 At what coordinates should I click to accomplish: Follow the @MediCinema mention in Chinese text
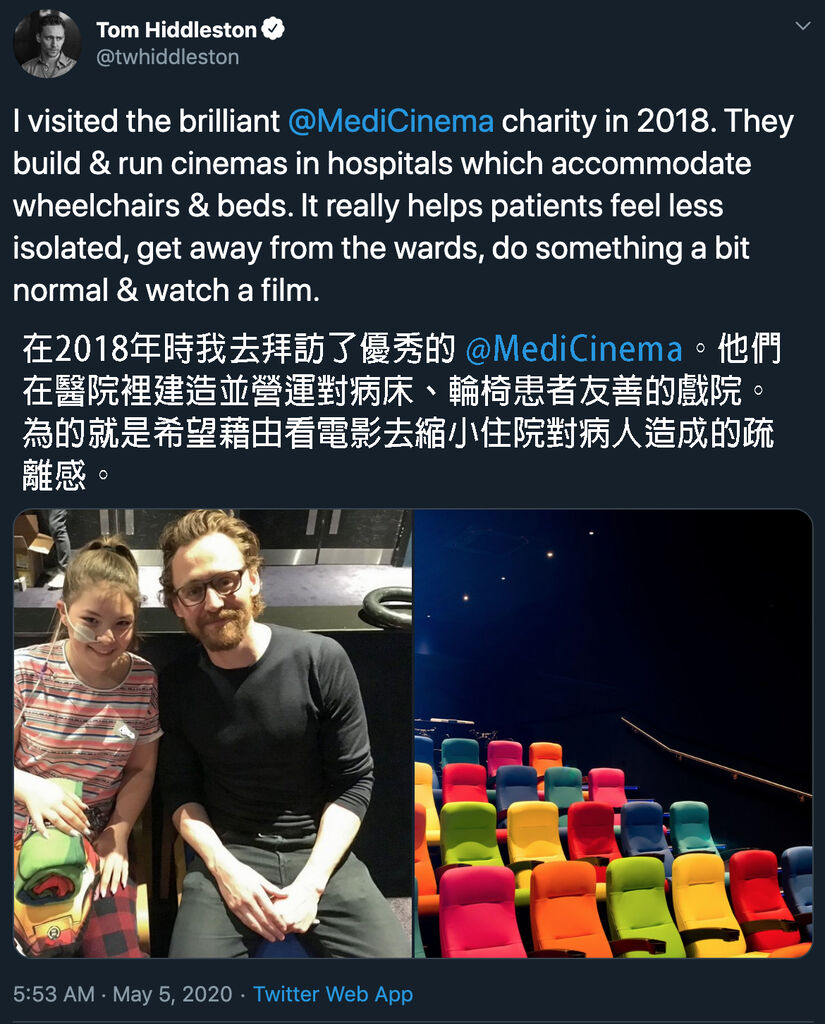(x=574, y=349)
